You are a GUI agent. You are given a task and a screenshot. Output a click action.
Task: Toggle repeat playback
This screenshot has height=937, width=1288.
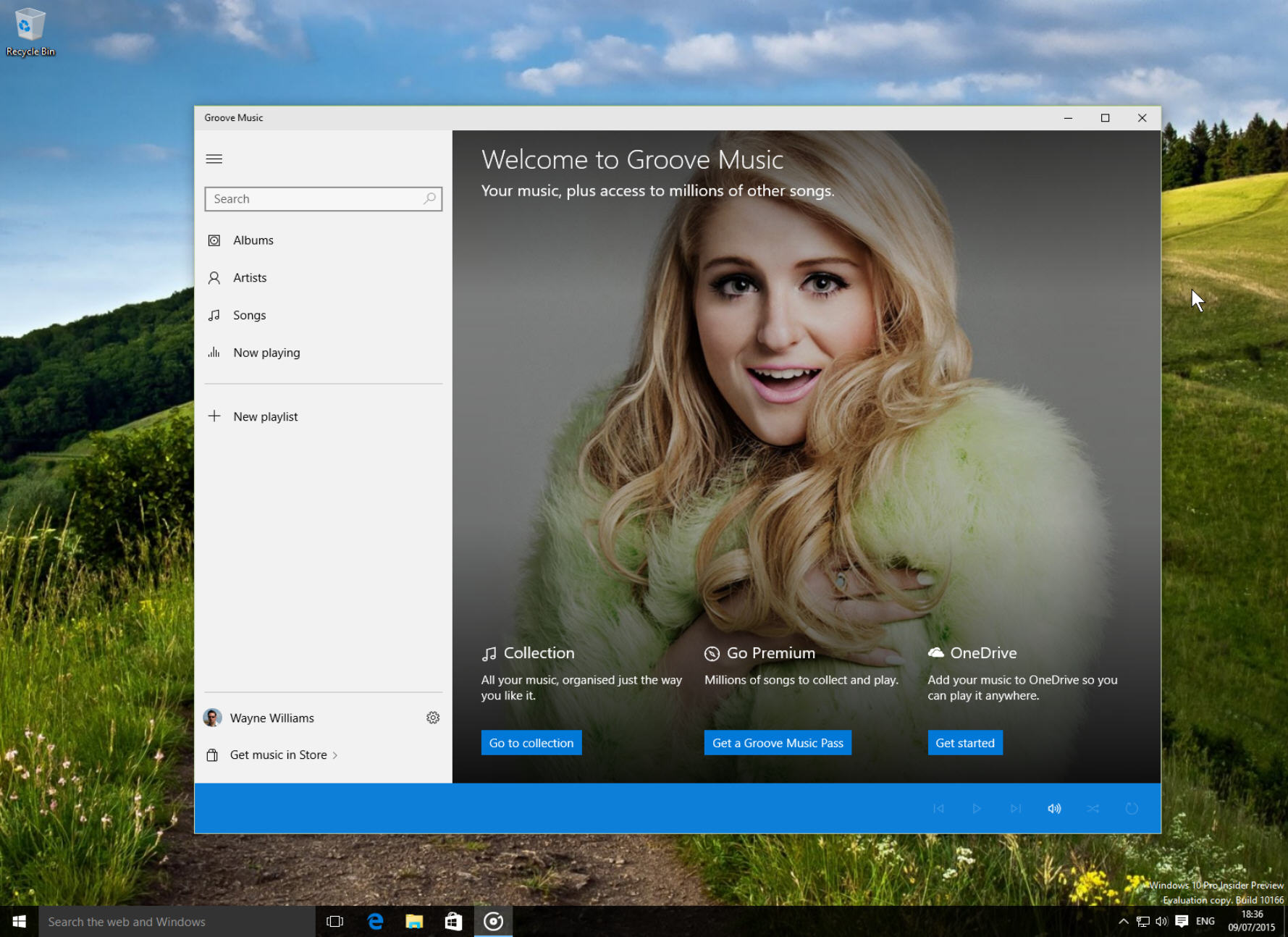coord(1132,808)
